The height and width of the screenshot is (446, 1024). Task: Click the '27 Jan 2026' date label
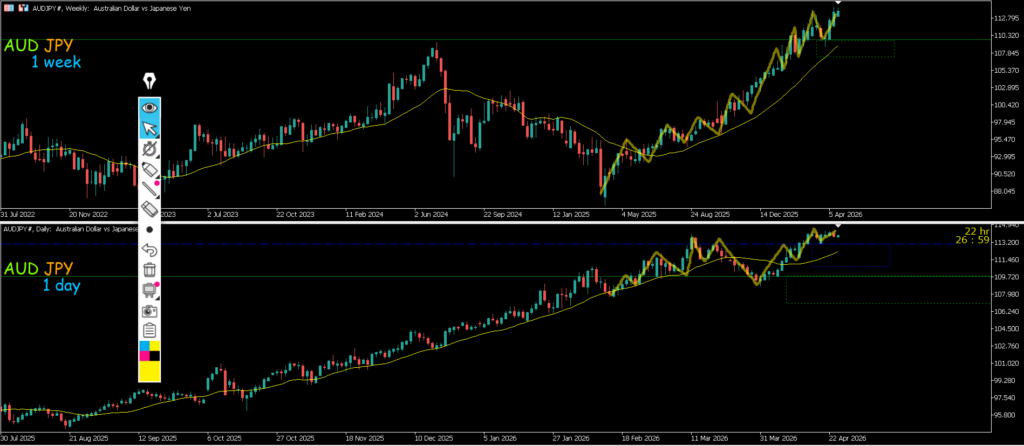571,438
